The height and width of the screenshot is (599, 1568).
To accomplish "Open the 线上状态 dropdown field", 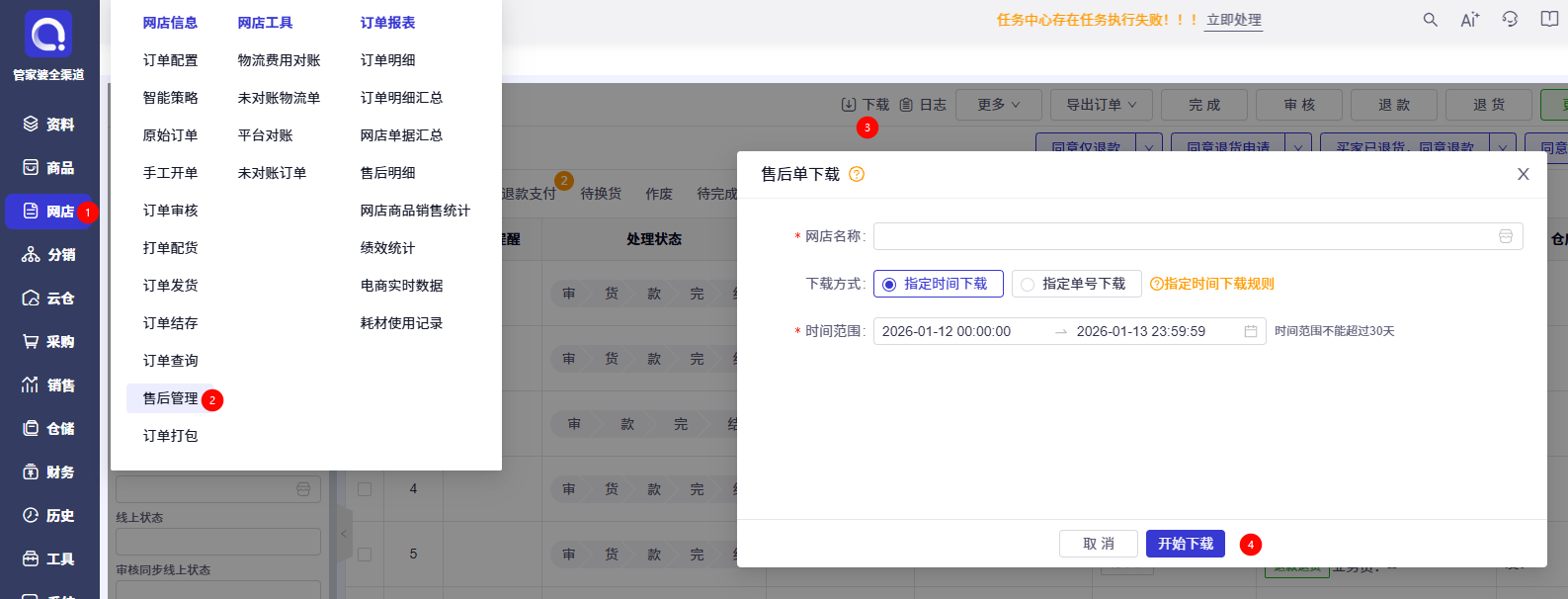I will point(218,542).
